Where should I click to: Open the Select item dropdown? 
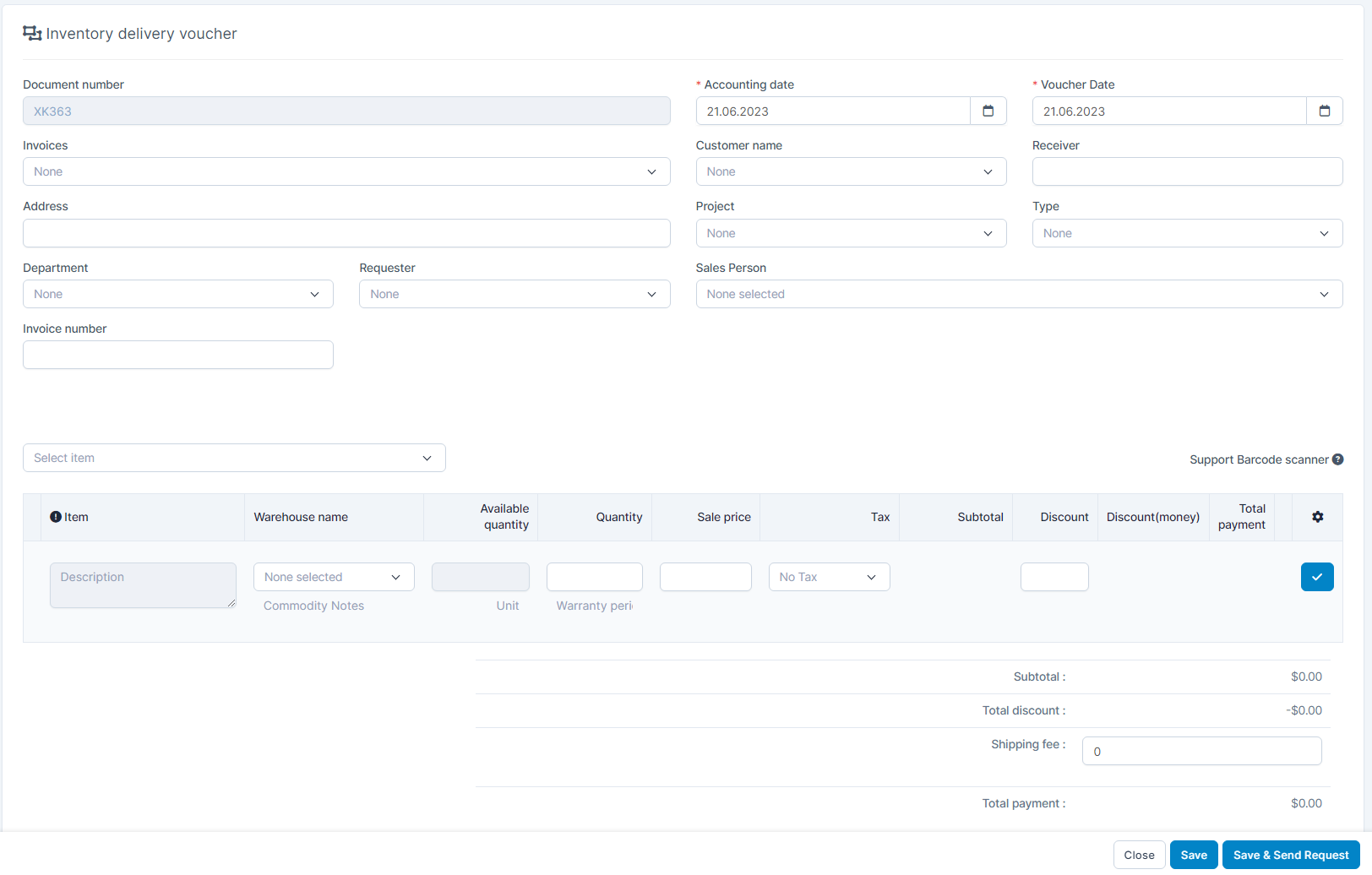(x=233, y=458)
